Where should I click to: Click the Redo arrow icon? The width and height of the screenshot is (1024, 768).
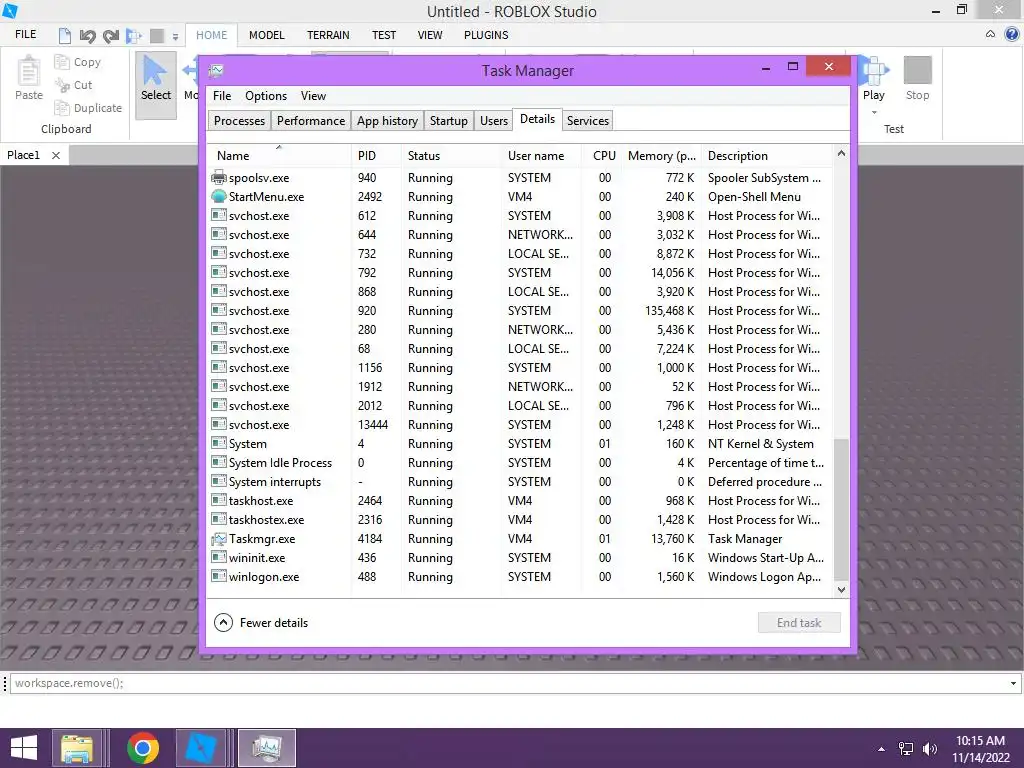click(x=111, y=36)
